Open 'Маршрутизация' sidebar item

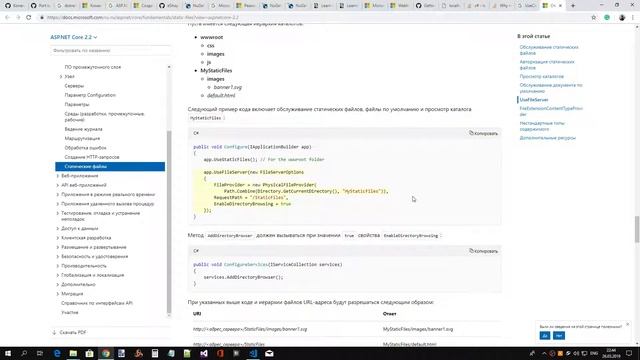tap(82, 138)
